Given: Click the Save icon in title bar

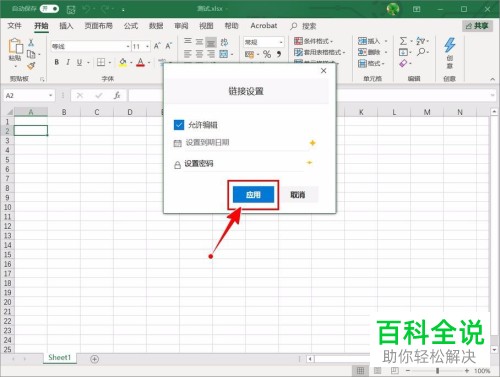Looking at the screenshot, I should pyautogui.click(x=71, y=9).
